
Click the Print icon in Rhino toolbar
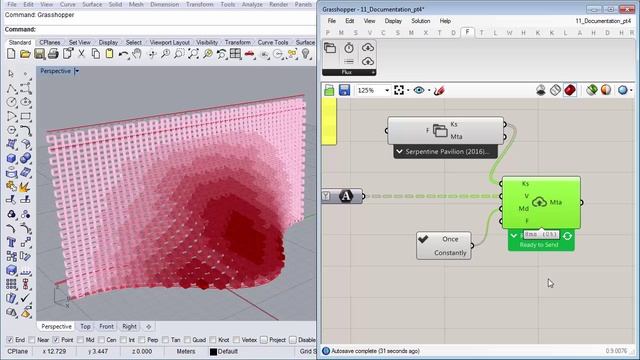click(x=53, y=54)
